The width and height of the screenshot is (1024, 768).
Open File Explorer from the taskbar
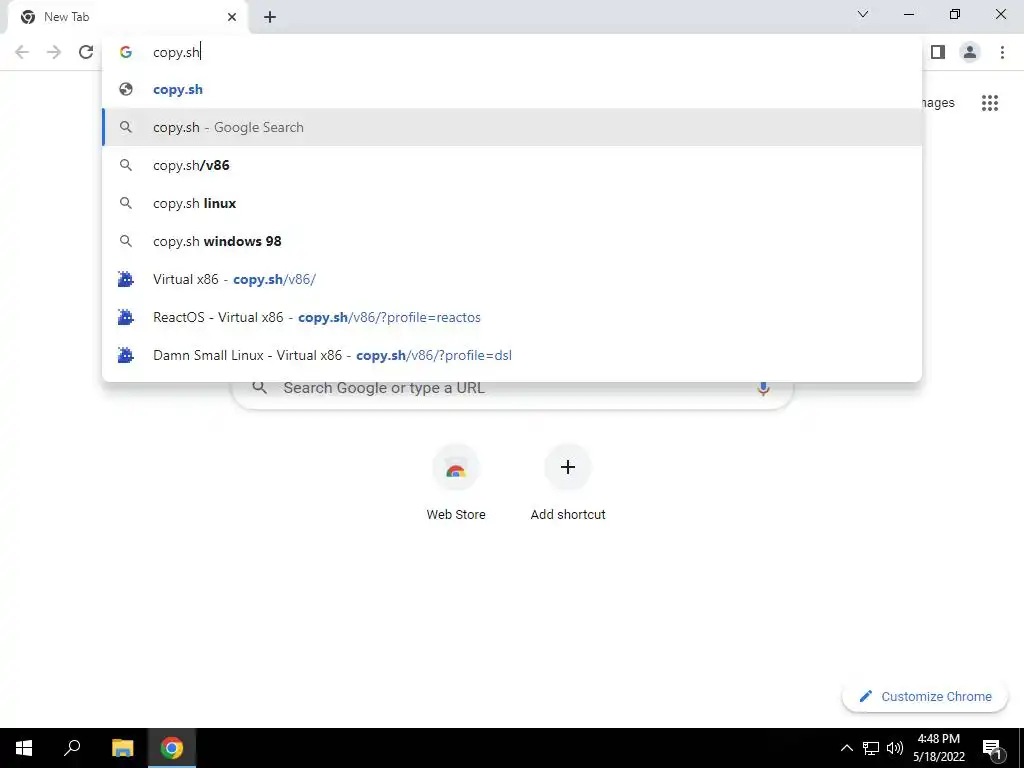click(x=122, y=748)
